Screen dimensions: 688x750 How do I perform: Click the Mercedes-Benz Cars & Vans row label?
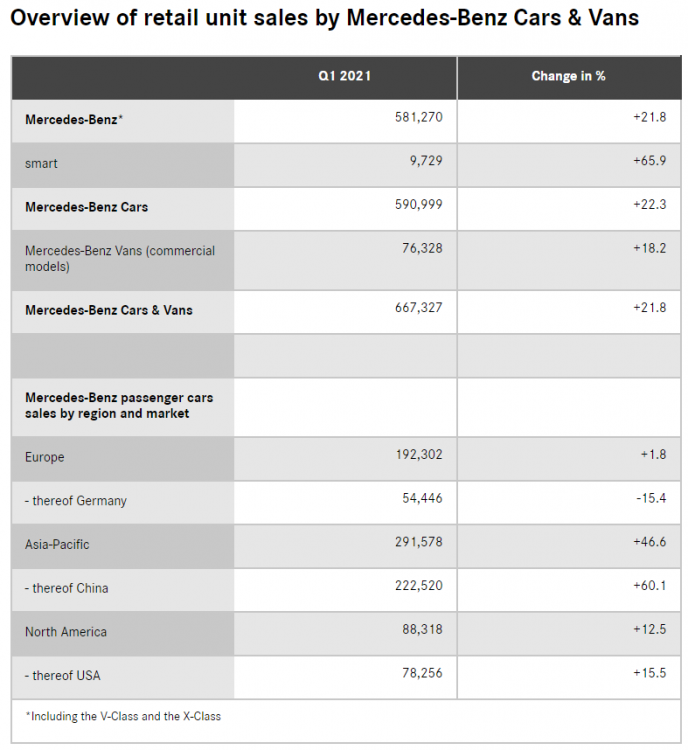109,310
